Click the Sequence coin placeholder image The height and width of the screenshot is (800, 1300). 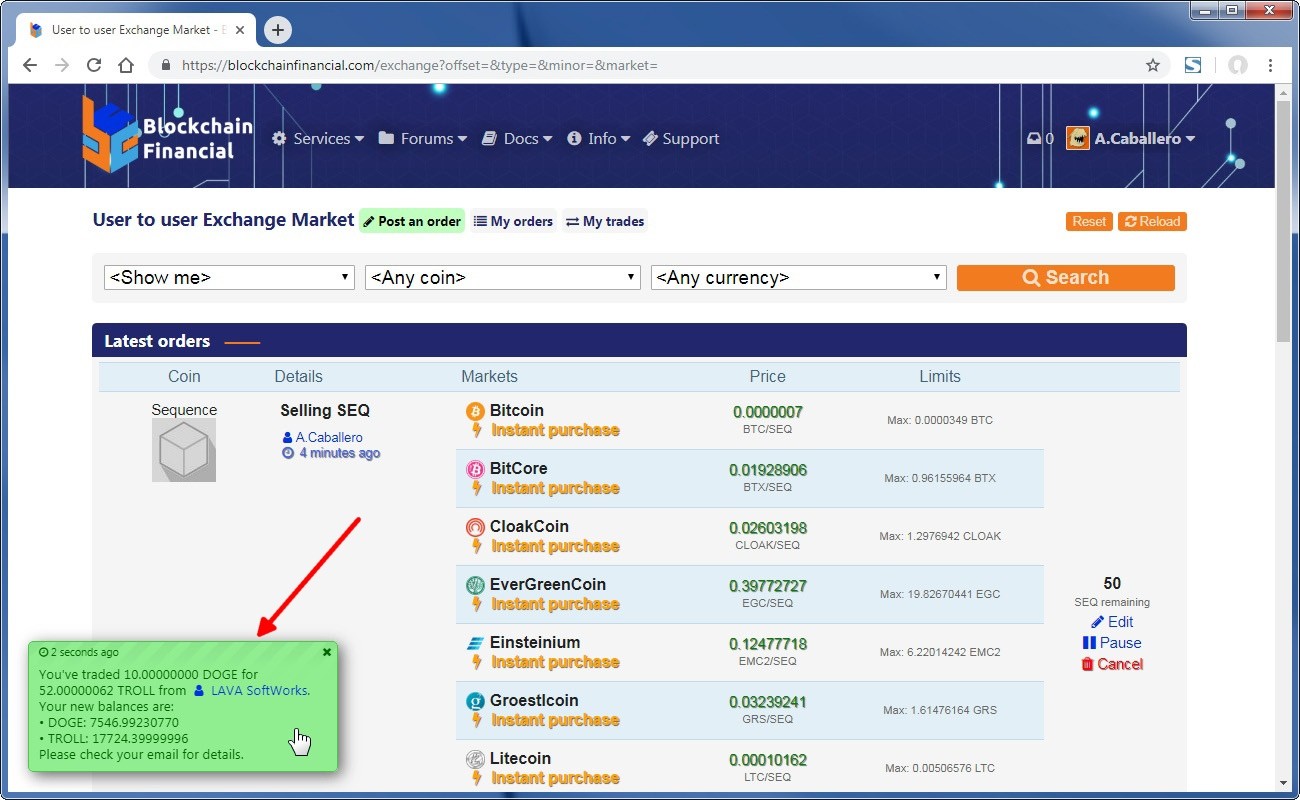pos(184,450)
